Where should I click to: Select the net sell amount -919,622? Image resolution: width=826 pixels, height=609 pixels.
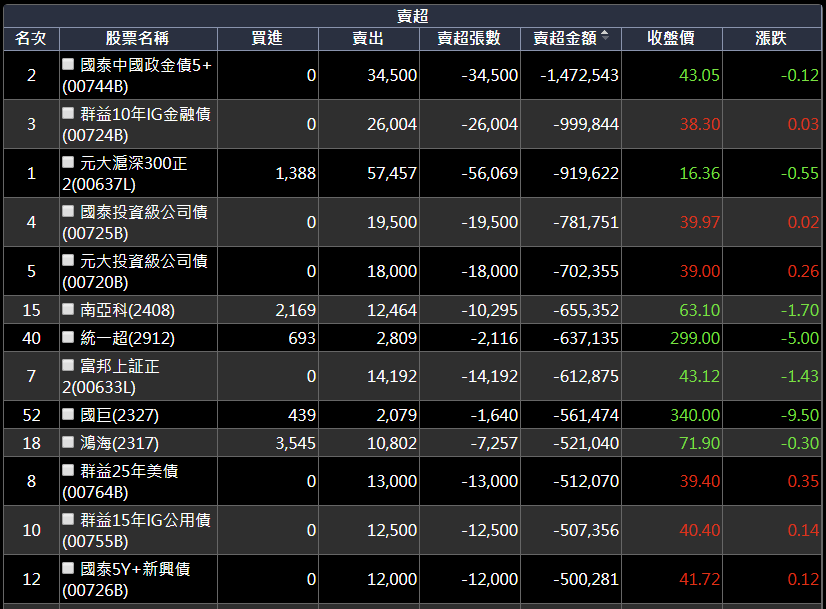click(x=586, y=173)
